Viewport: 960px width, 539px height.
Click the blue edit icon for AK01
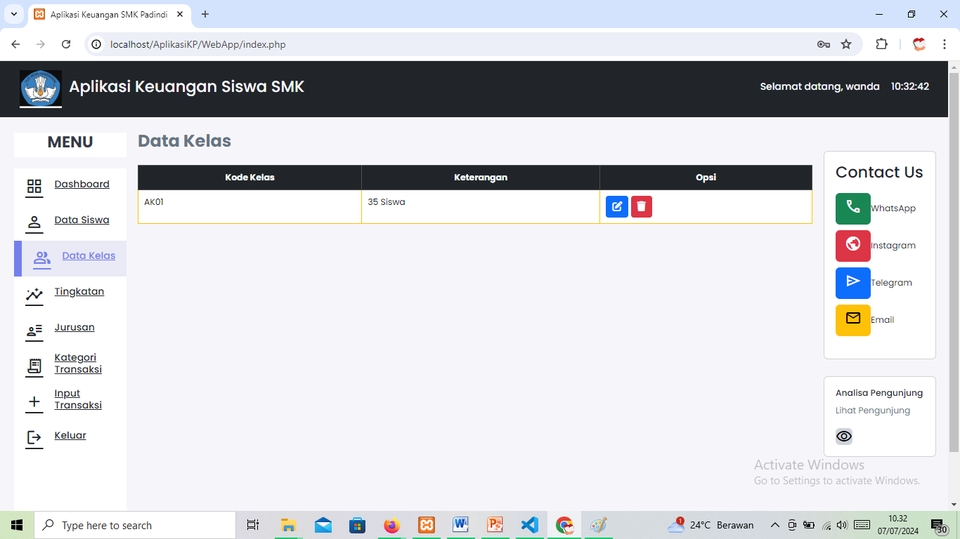coord(617,206)
